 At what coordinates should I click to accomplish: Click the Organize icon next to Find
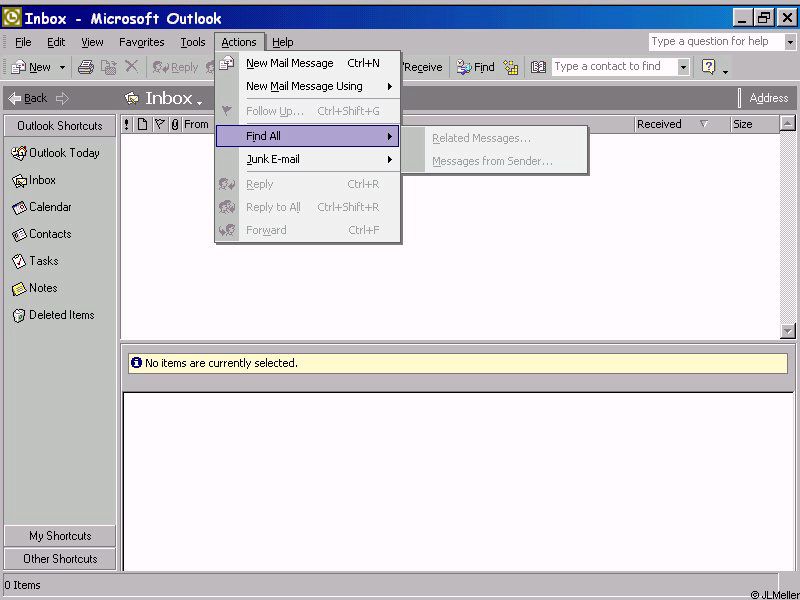pyautogui.click(x=511, y=67)
